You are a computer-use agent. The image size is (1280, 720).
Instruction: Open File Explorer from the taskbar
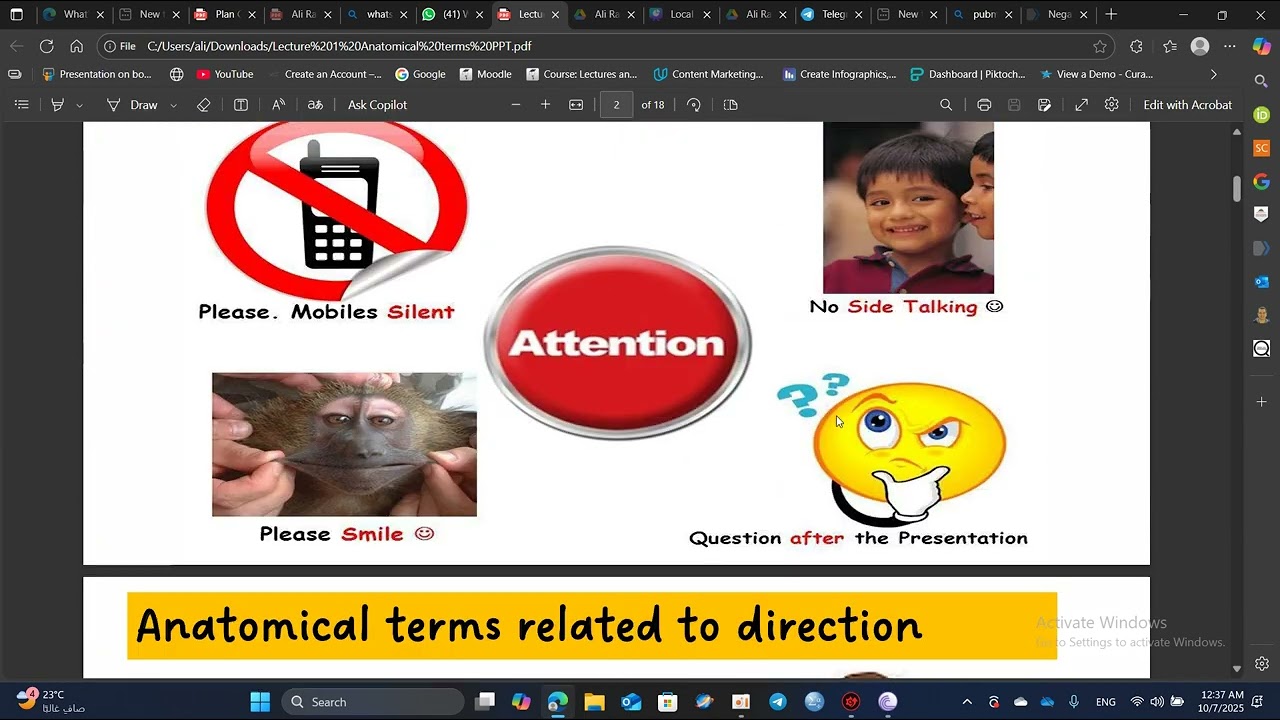click(594, 702)
